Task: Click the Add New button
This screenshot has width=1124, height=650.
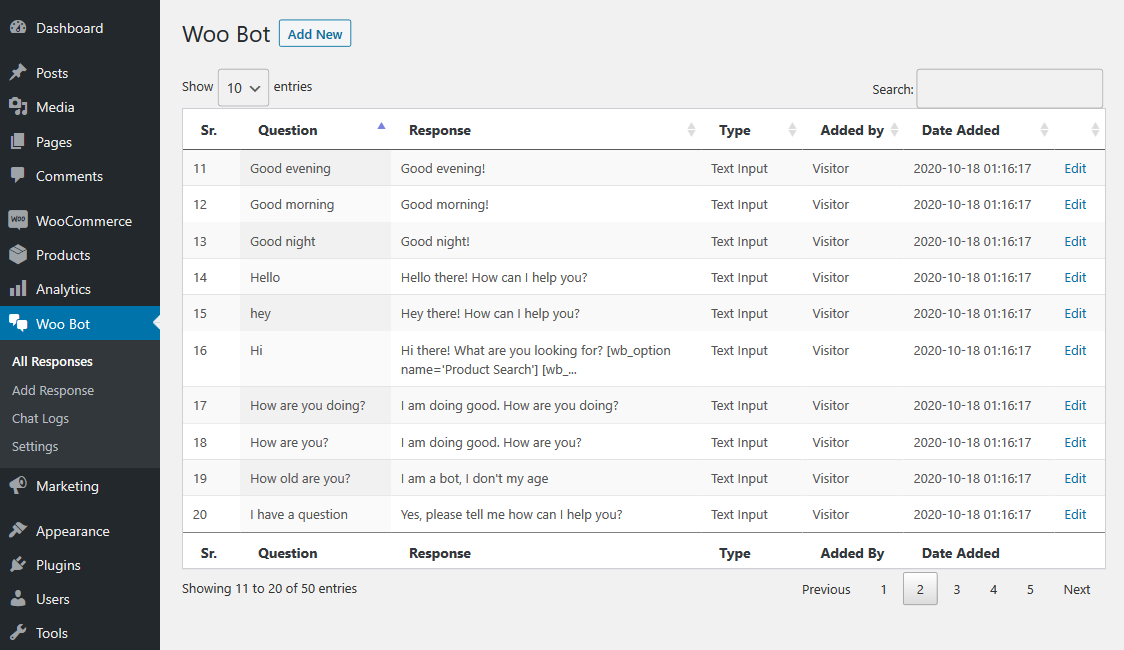Action: 315,34
